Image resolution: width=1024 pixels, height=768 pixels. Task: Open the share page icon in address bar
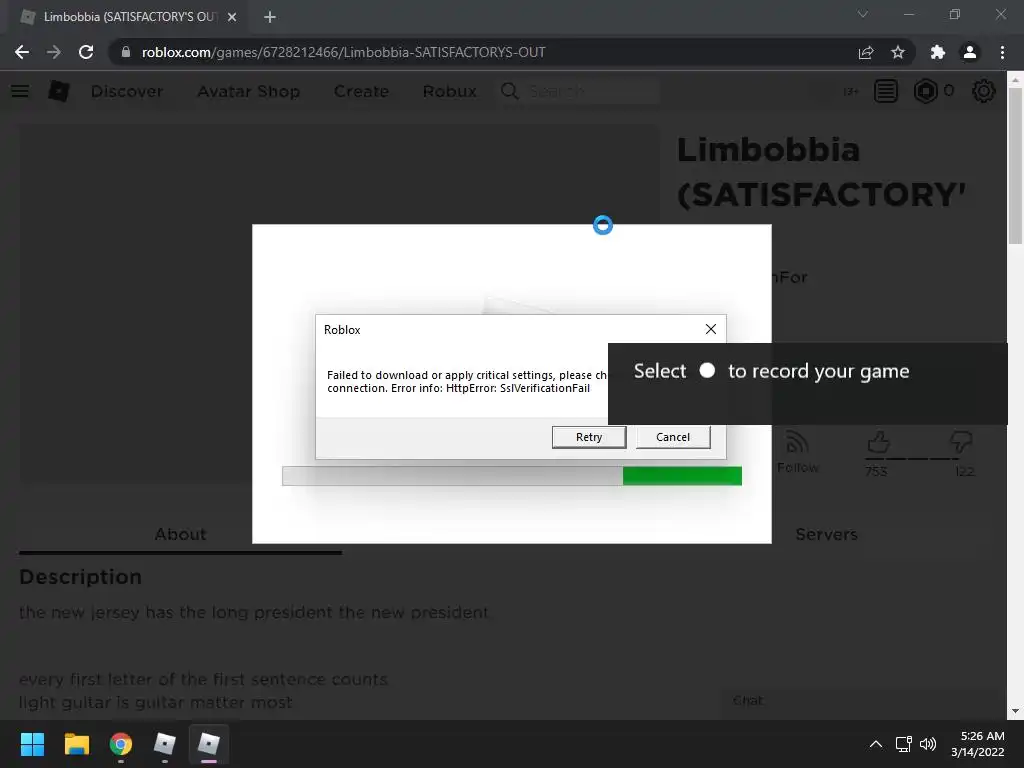coord(866,52)
